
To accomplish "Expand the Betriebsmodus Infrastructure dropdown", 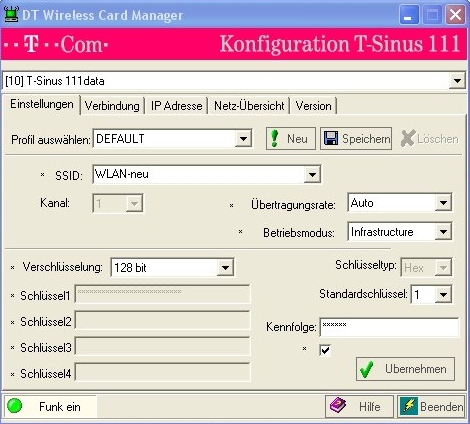I will click(443, 232).
